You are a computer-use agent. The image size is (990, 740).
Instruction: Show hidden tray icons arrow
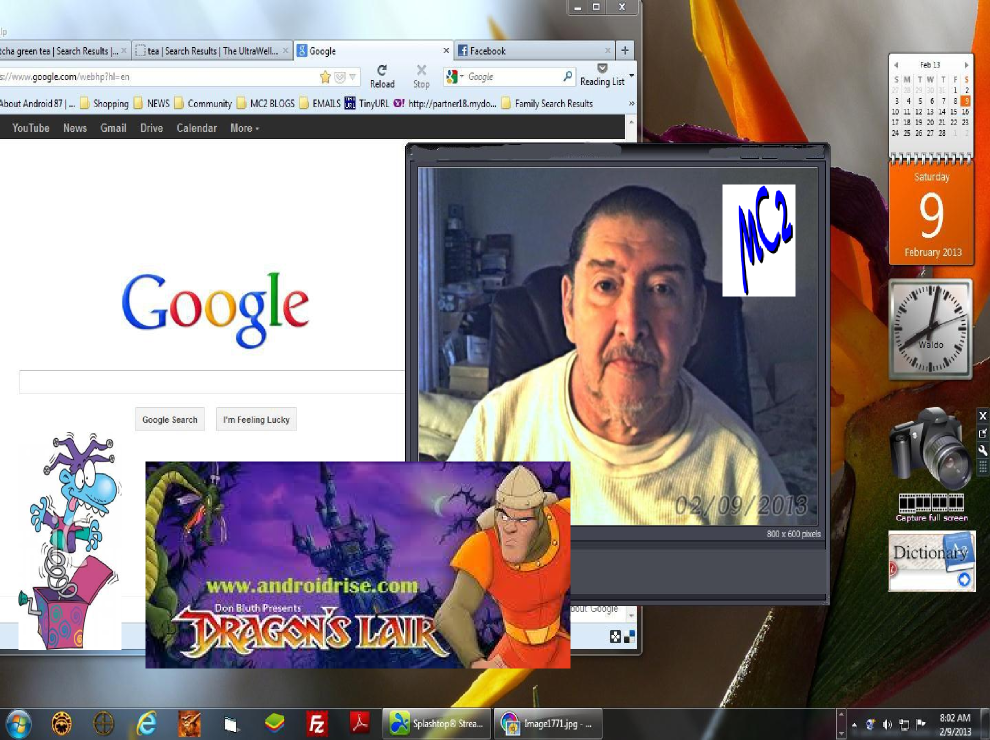(854, 724)
